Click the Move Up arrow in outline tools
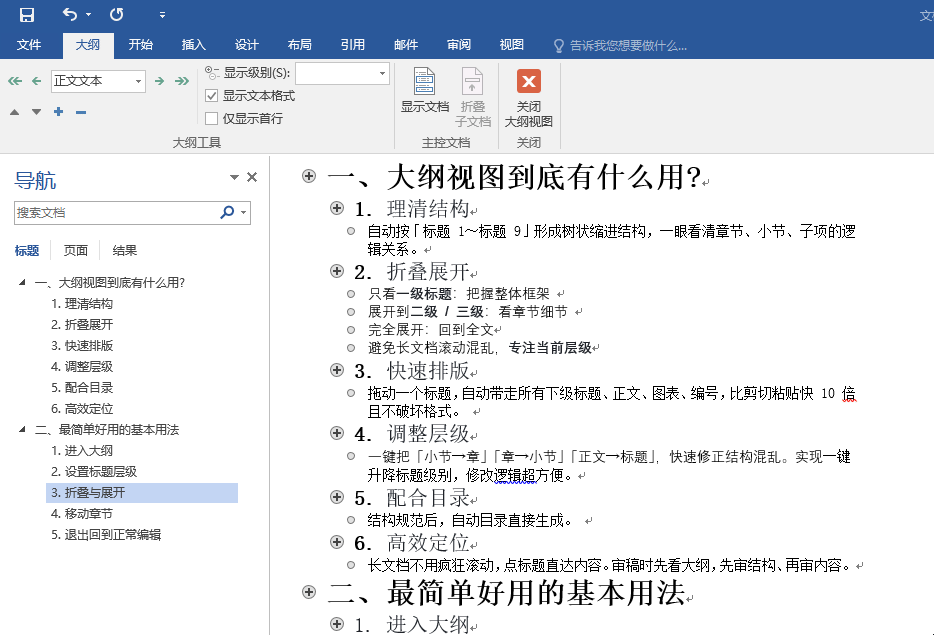This screenshot has height=635, width=934. tap(13, 111)
